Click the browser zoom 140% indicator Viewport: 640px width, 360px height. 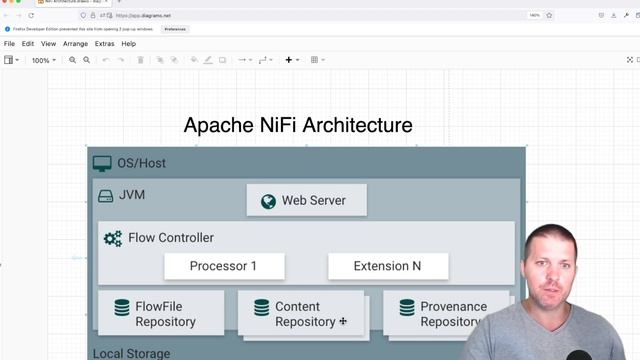pyautogui.click(x=534, y=16)
